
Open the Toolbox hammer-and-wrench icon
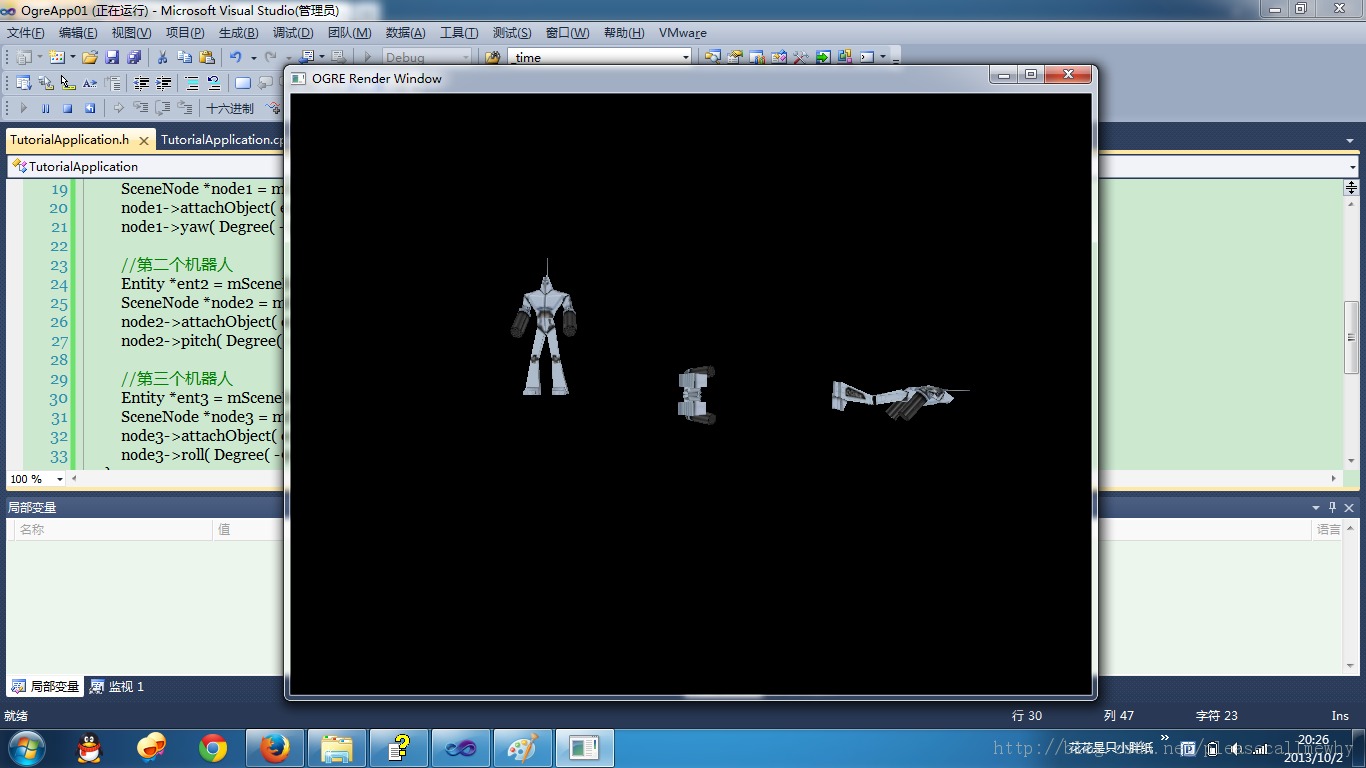point(801,57)
